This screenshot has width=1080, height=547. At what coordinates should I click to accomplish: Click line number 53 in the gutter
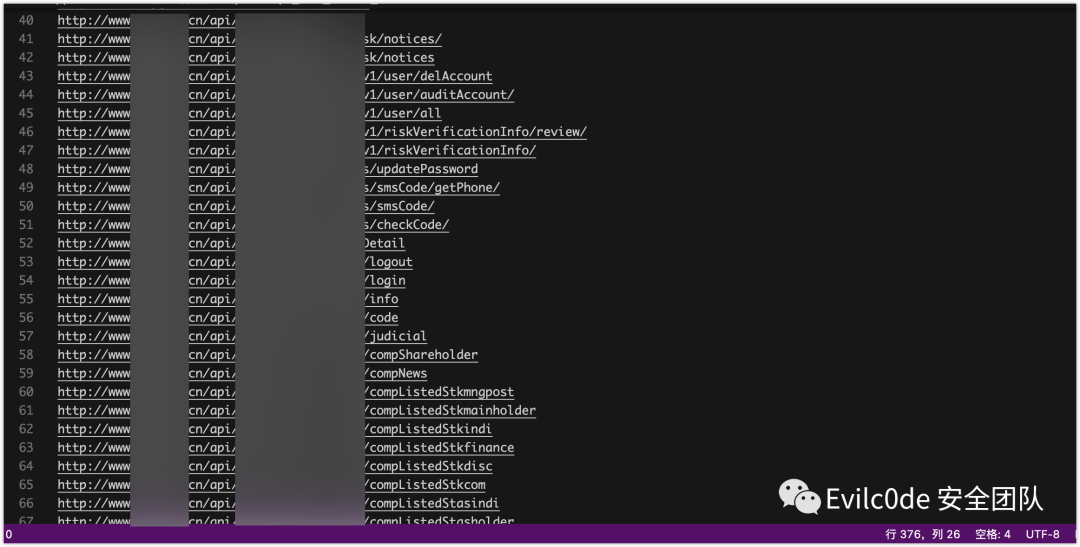(25, 262)
